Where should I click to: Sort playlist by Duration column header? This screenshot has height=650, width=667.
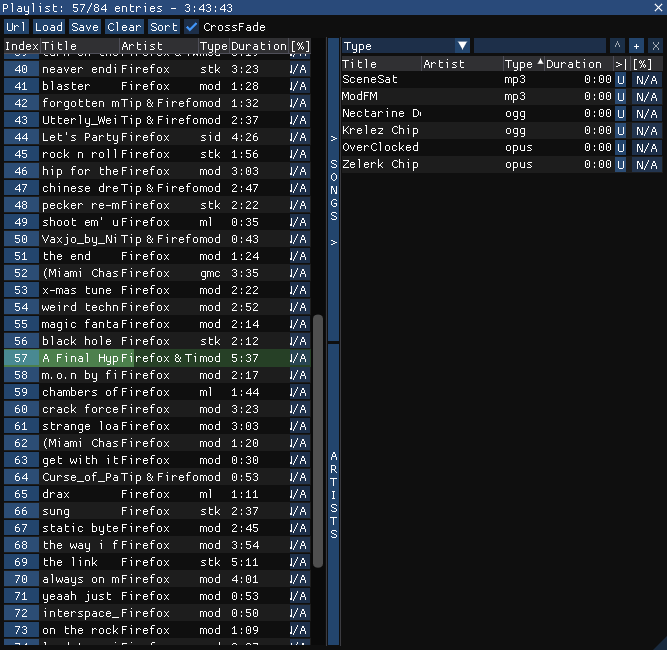(x=259, y=46)
